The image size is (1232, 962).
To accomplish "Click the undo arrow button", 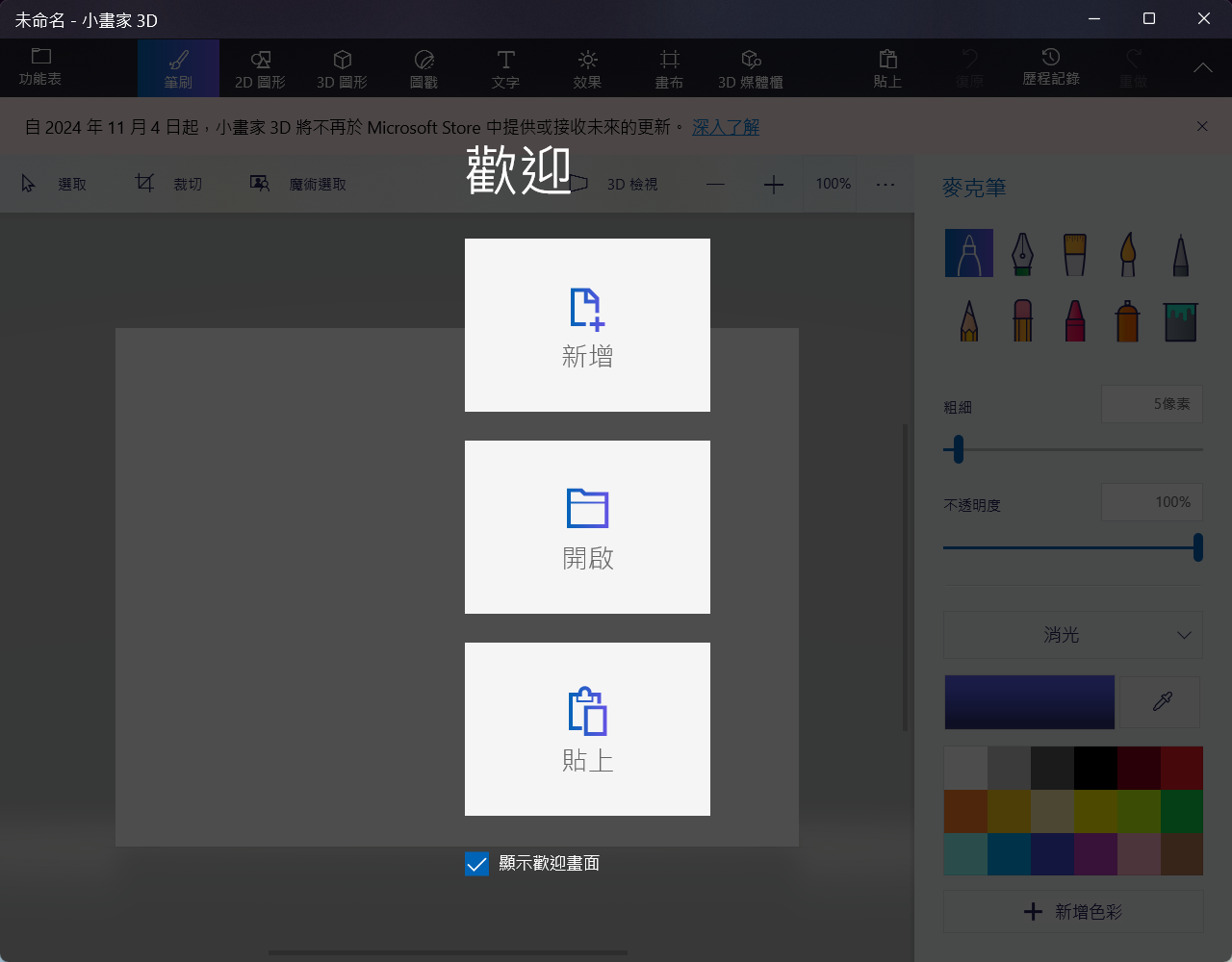I will (969, 68).
